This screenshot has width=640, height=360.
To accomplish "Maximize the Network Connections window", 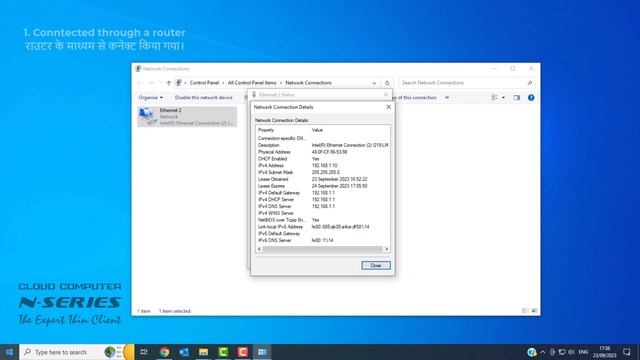I will click(x=513, y=69).
